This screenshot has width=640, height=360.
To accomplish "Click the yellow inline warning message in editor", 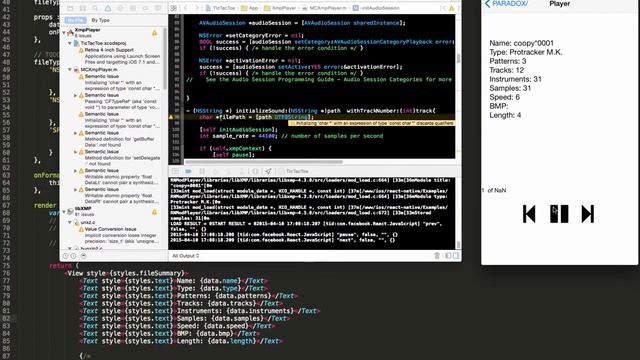I will pyautogui.click(x=371, y=123).
